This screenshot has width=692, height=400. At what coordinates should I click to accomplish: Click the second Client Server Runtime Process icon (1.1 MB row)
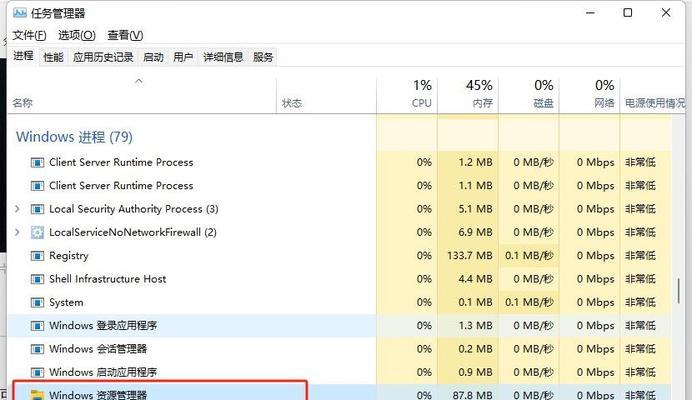[37, 186]
